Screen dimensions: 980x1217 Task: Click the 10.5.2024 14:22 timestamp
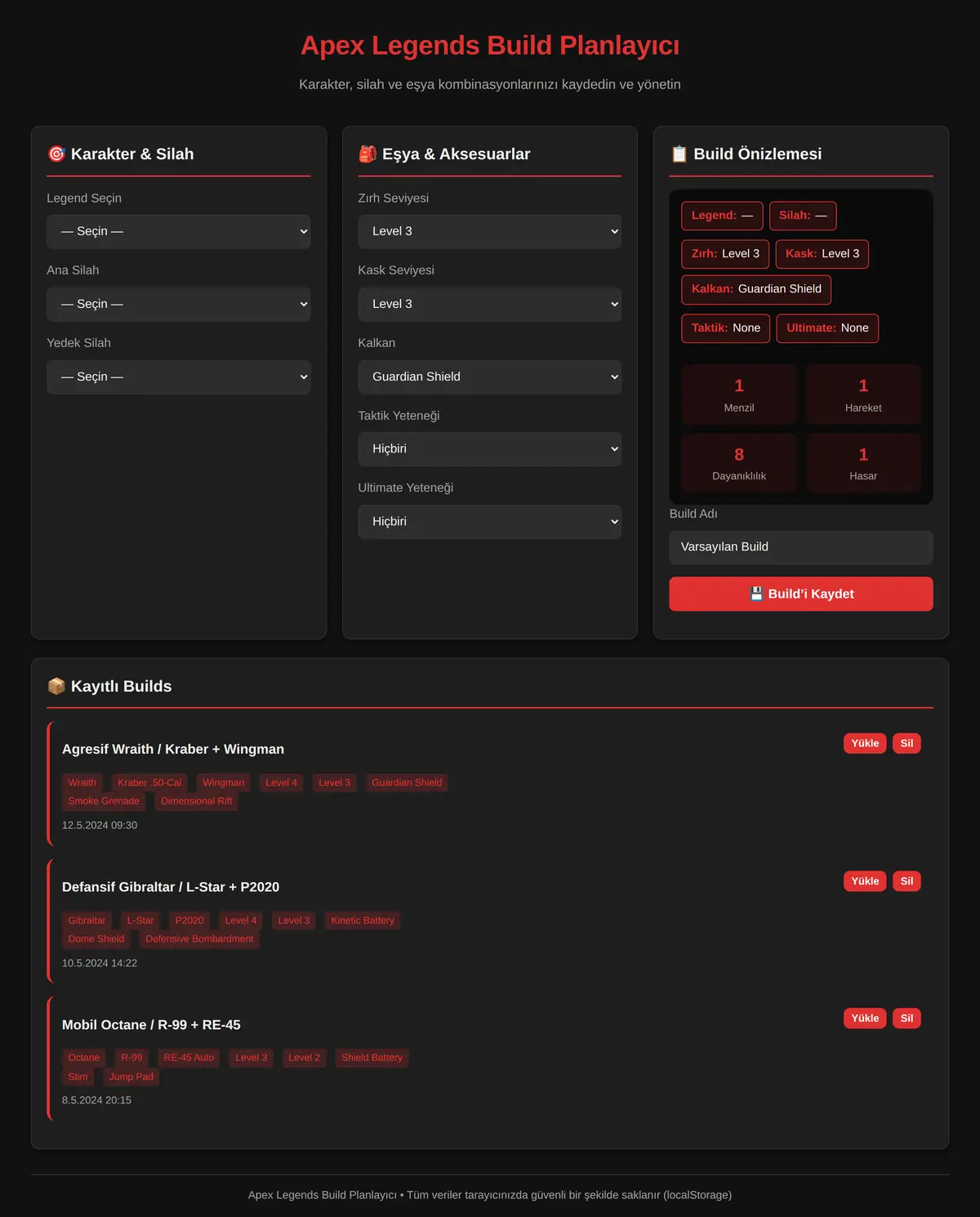(100, 964)
